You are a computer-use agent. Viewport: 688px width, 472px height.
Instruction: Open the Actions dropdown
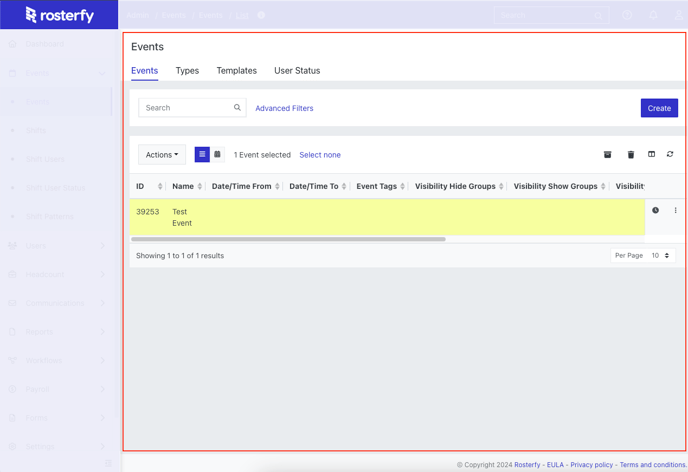coord(162,155)
